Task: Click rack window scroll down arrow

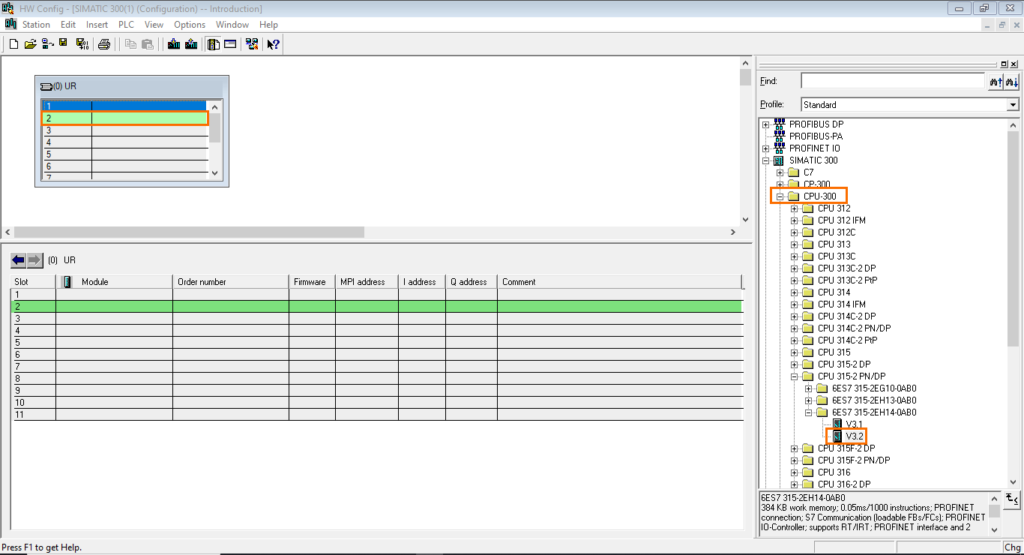Action: click(215, 174)
